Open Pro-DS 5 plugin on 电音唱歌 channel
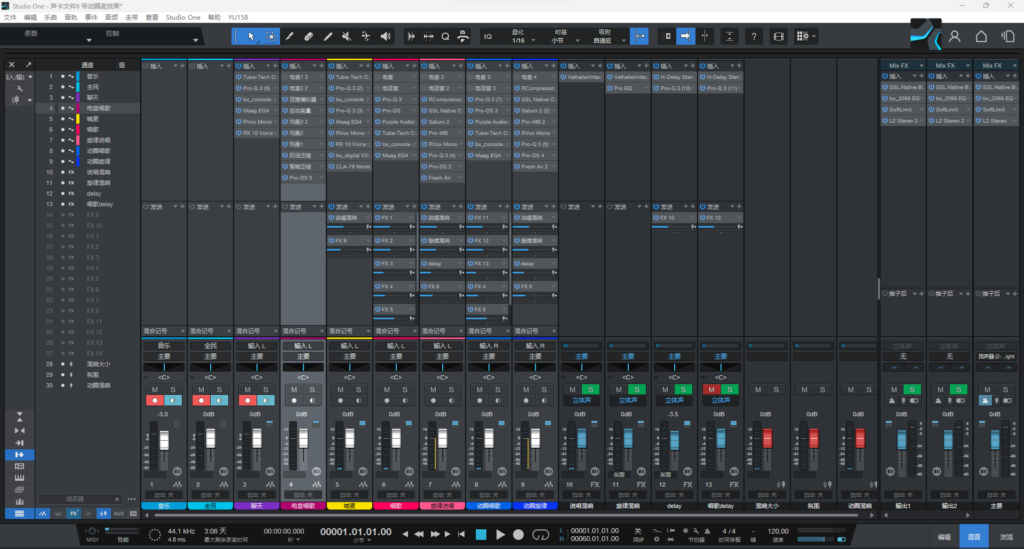Image resolution: width=1024 pixels, height=549 pixels. point(302,177)
